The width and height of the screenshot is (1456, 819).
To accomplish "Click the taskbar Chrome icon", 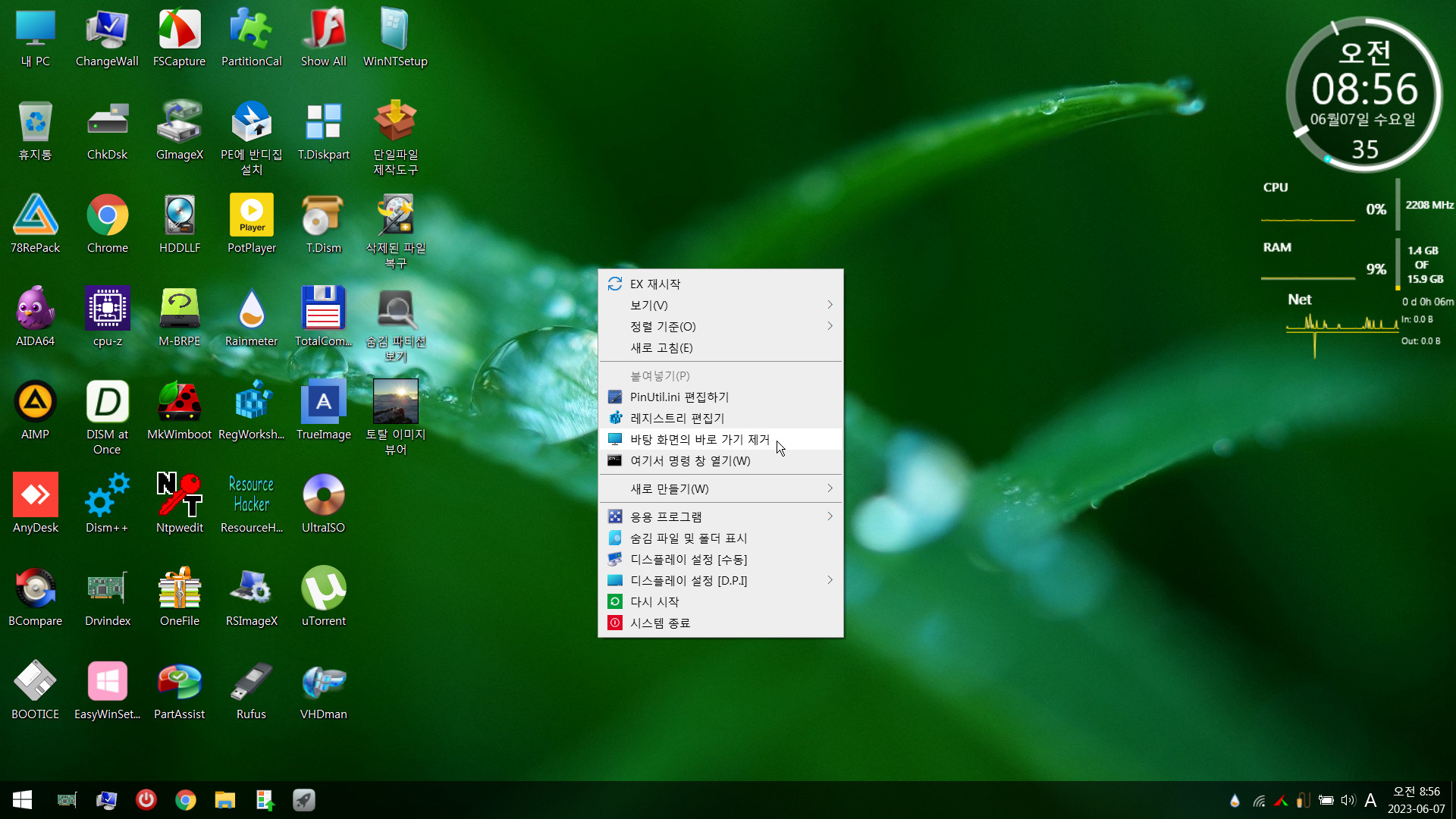I will 186,800.
